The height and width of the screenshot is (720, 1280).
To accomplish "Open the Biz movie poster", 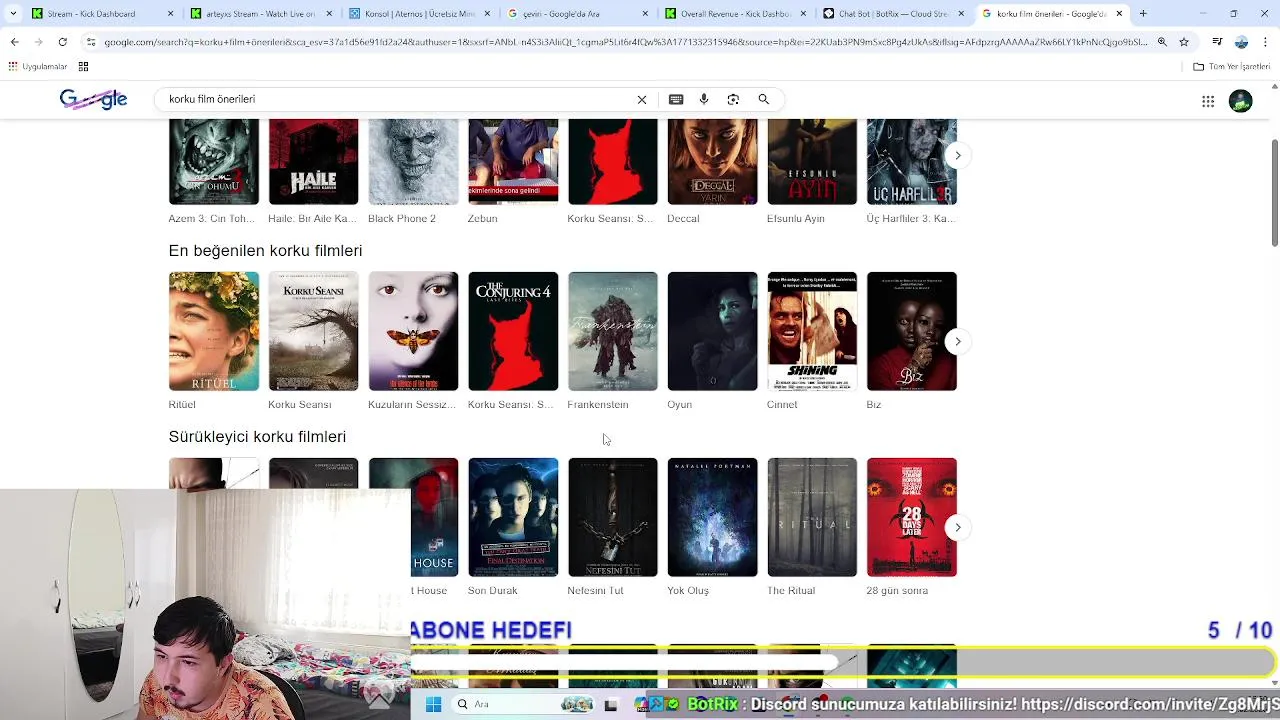I will [912, 331].
